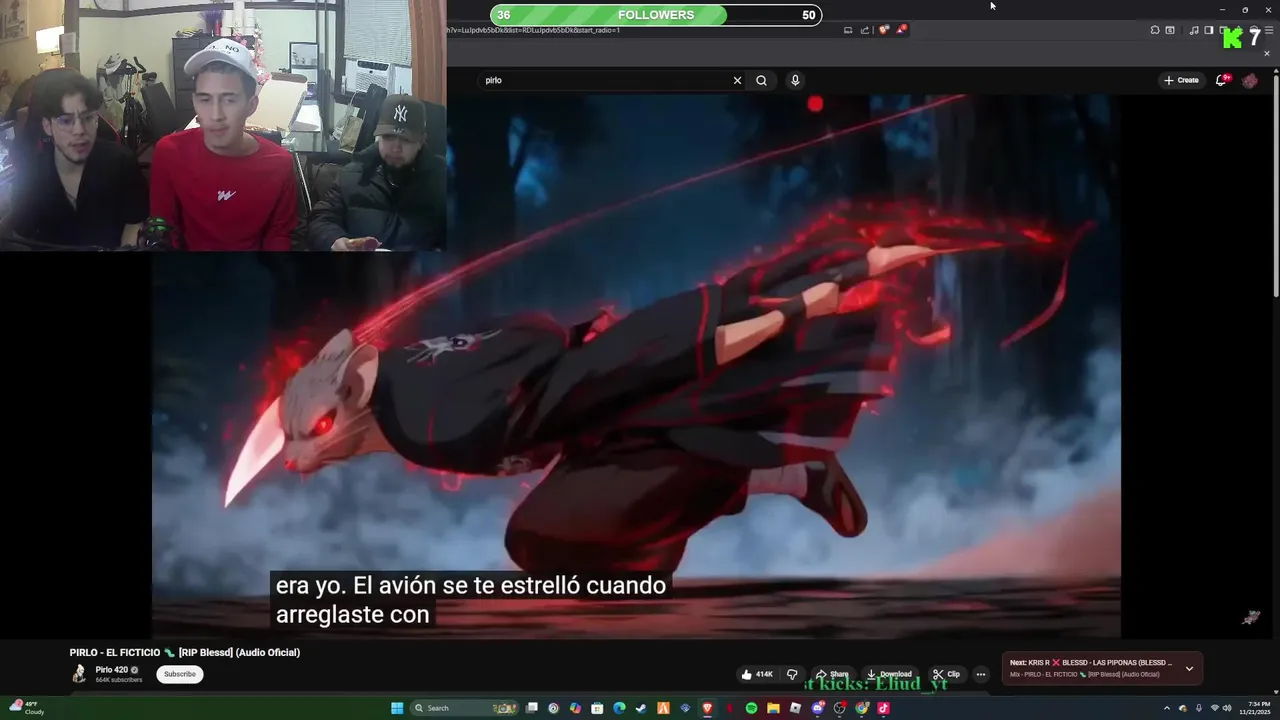Open File Explorer from the taskbar
Viewport: 1280px width, 720px height.
pos(773,708)
